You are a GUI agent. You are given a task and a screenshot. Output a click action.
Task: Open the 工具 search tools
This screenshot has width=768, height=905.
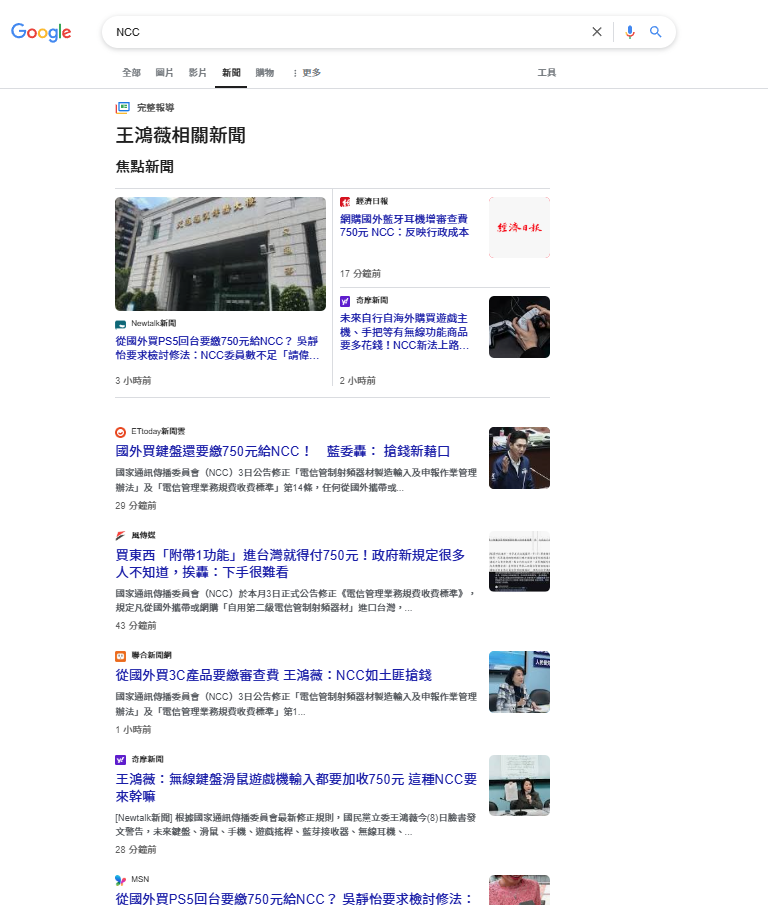[x=546, y=73]
